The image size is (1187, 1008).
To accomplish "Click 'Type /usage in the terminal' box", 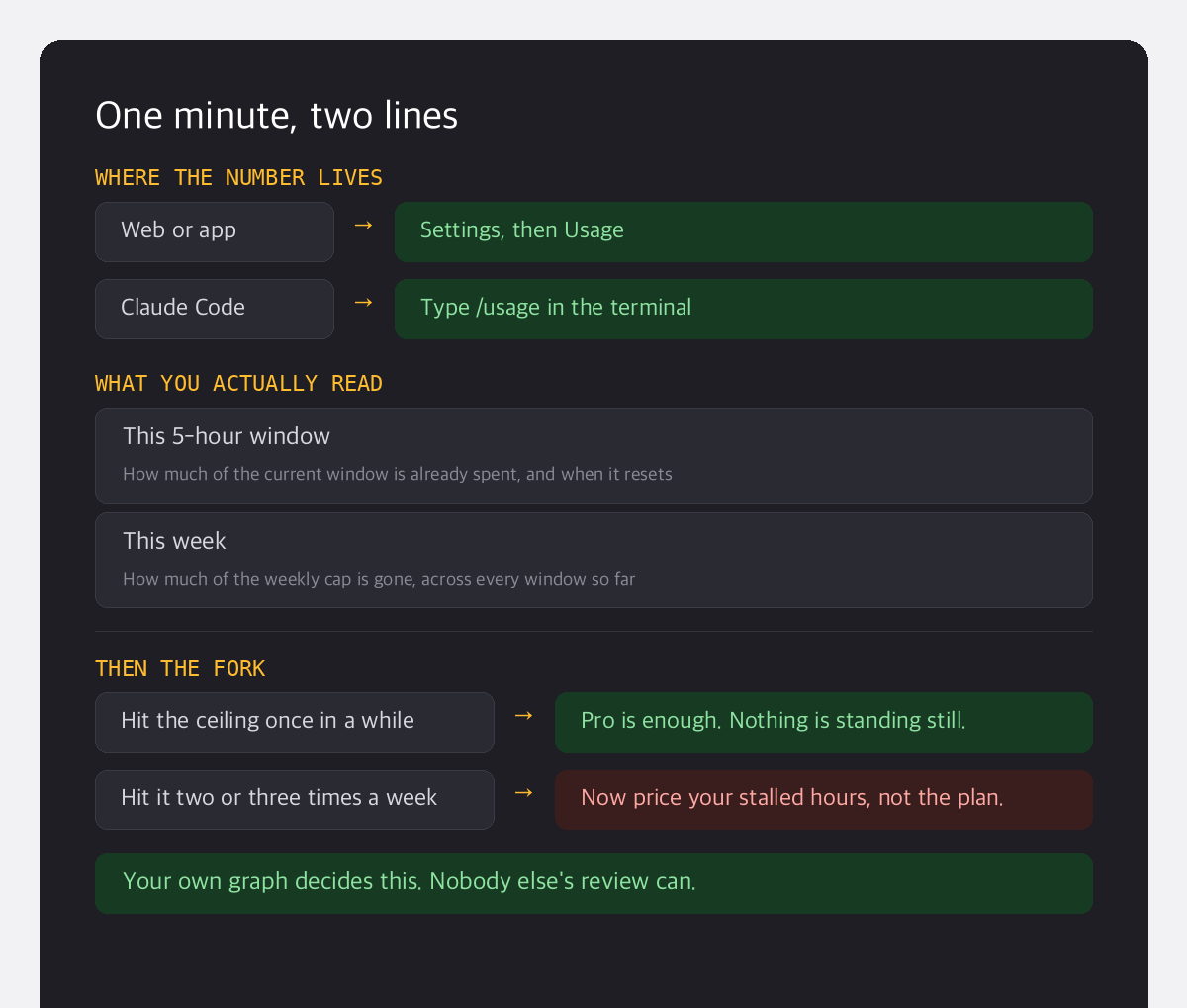I will (744, 309).
